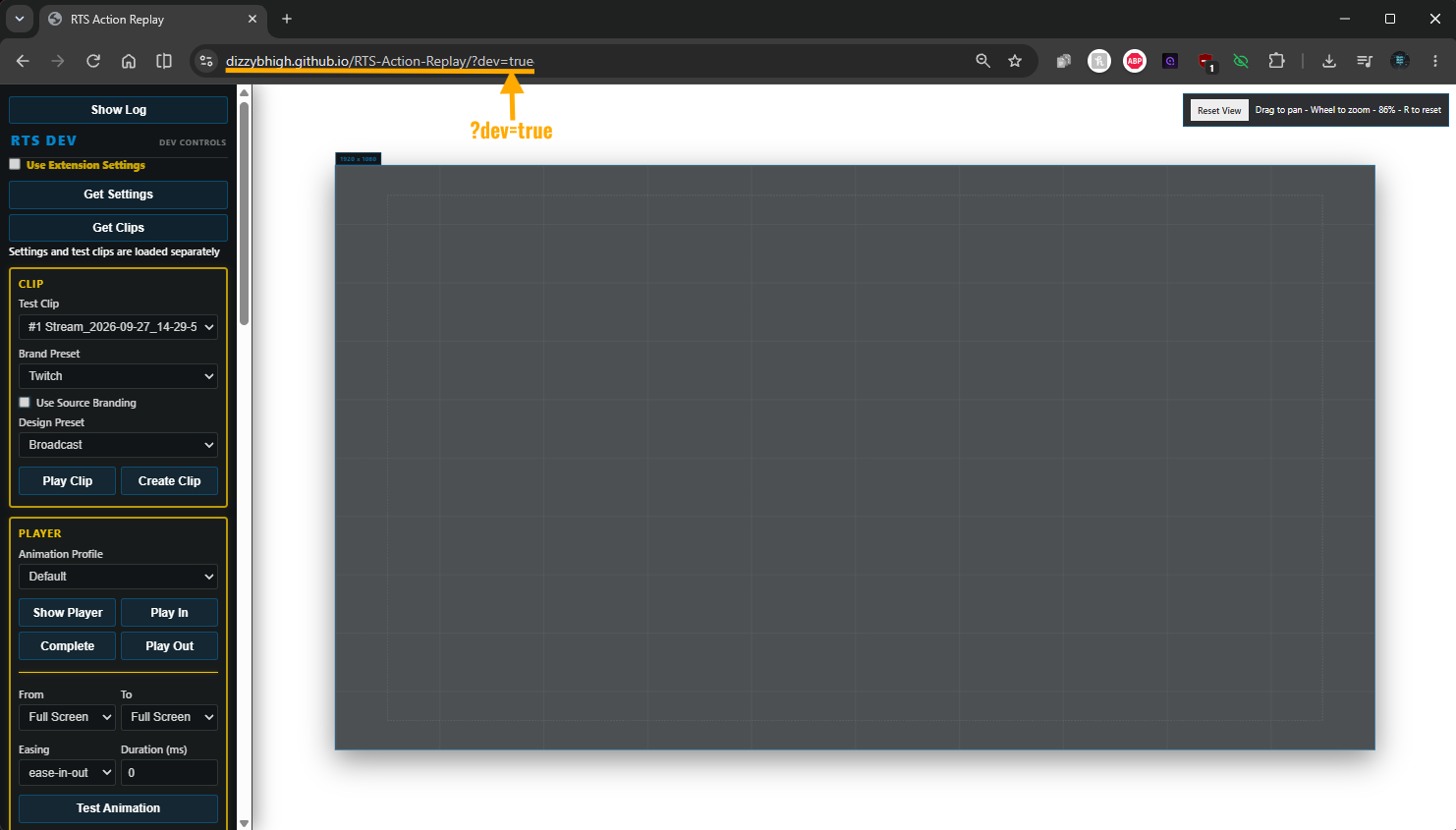Reload the RTS Action Replay page
The height and width of the screenshot is (830, 1456).
[93, 61]
